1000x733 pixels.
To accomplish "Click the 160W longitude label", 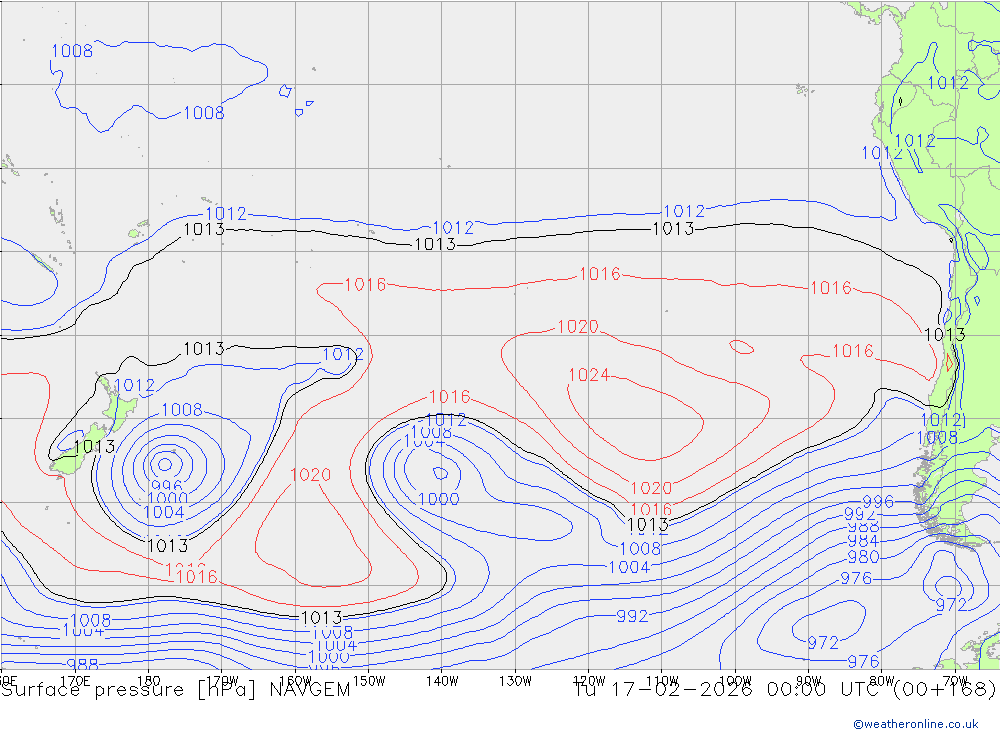I will click(296, 681).
